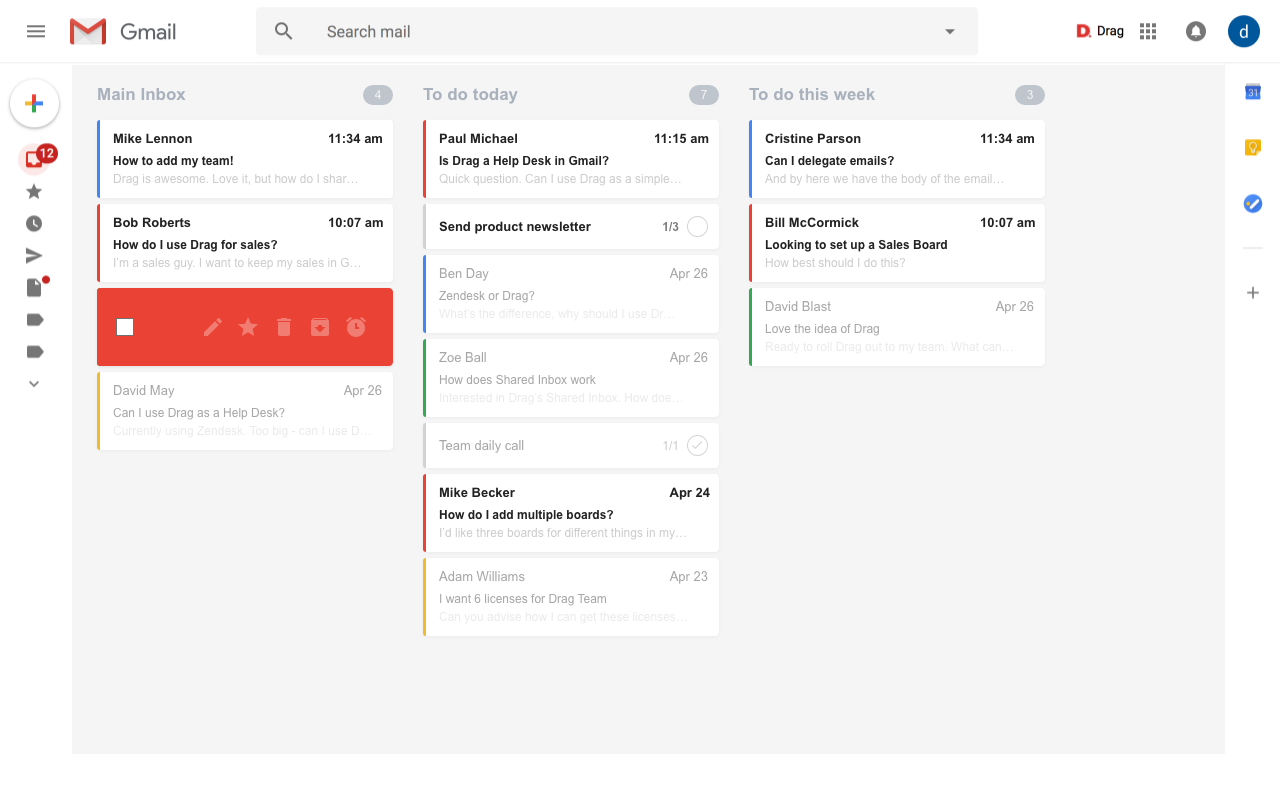This screenshot has height=800, width=1280.
Task: Open the Google apps grid
Action: (x=1148, y=31)
